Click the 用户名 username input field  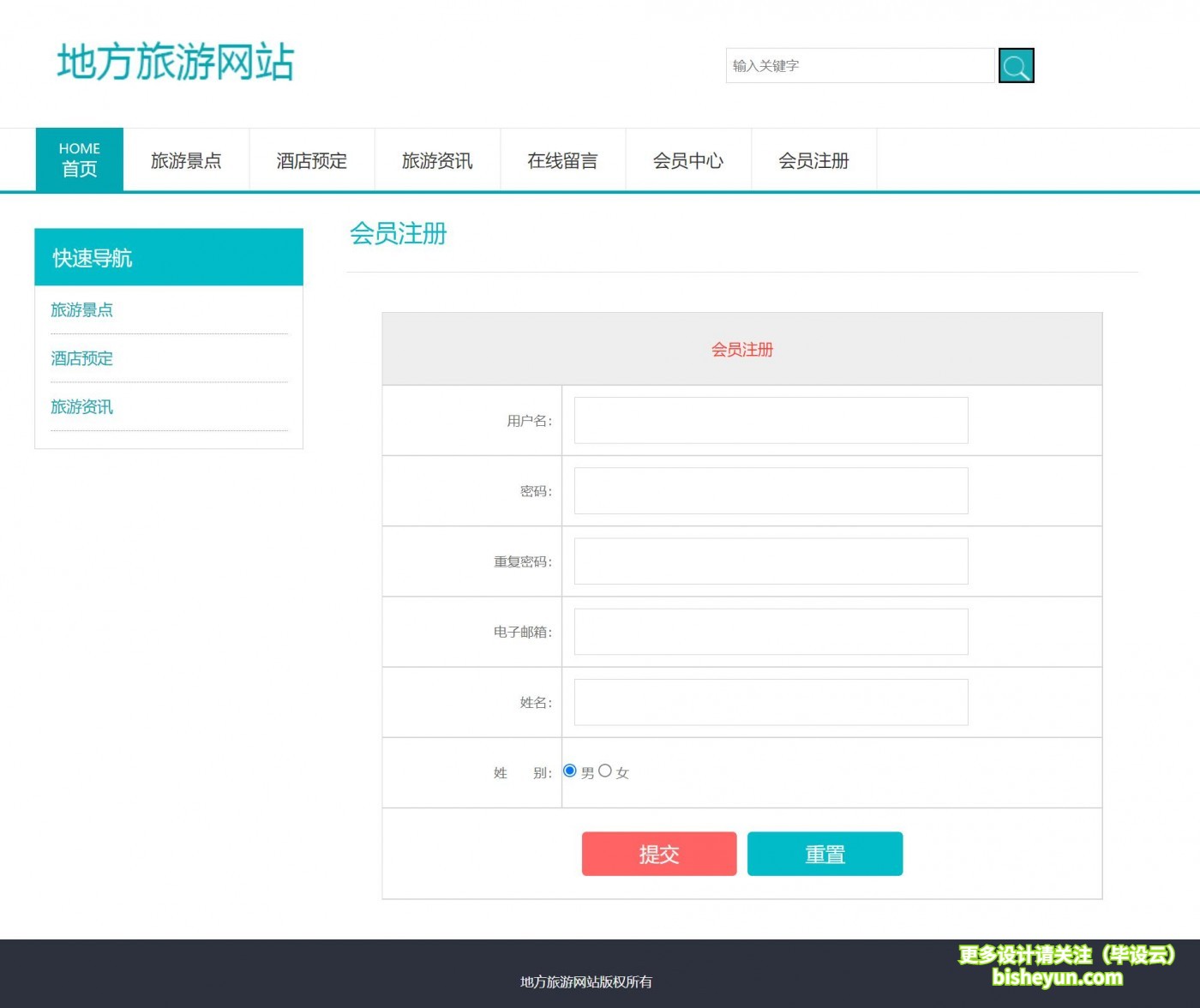coord(770,420)
